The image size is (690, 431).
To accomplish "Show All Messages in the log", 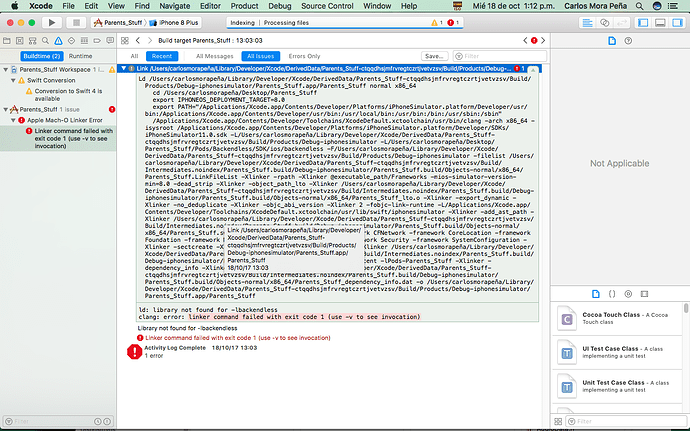I will (x=215, y=56).
